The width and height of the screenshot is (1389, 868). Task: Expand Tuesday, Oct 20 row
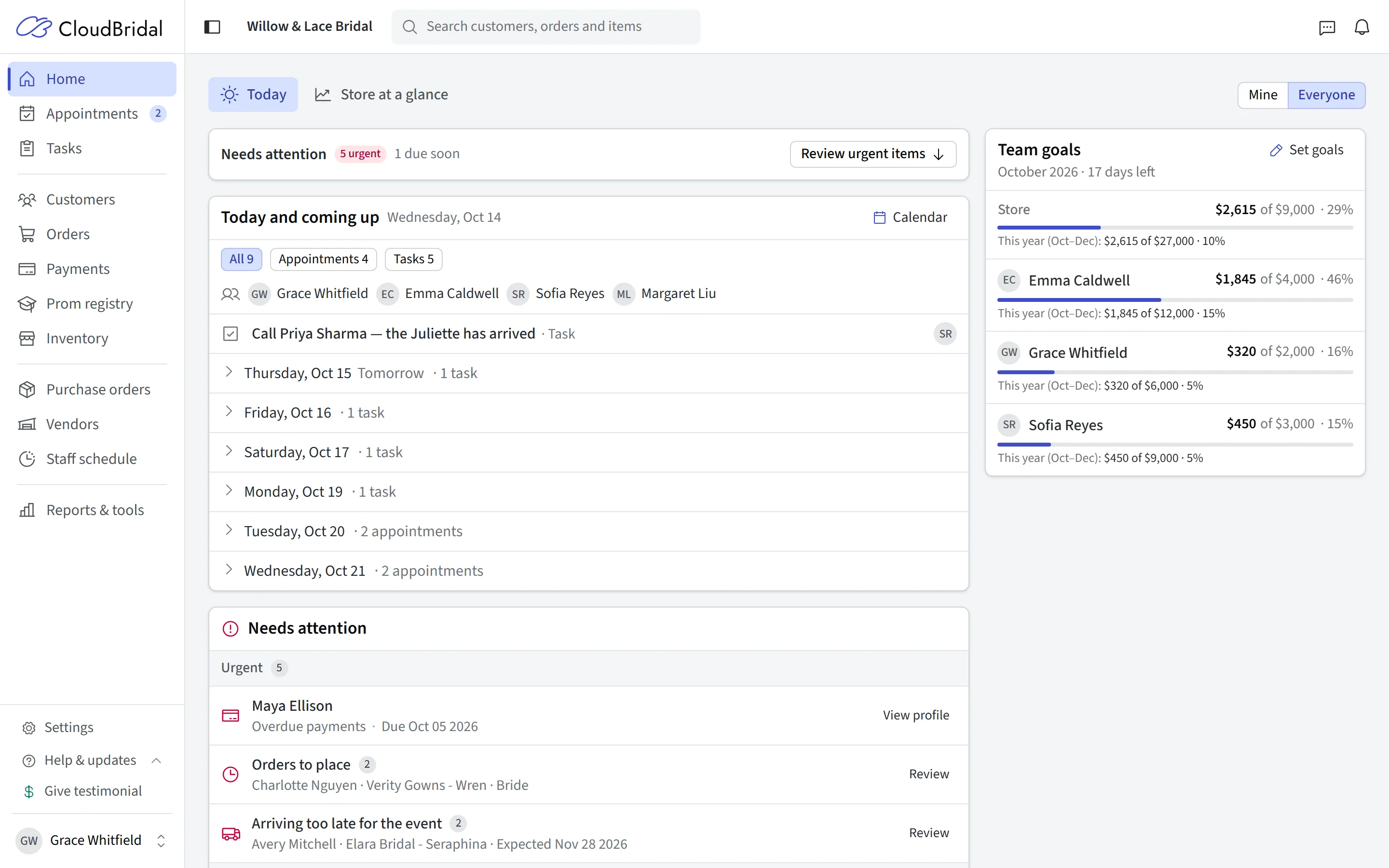[x=588, y=531]
